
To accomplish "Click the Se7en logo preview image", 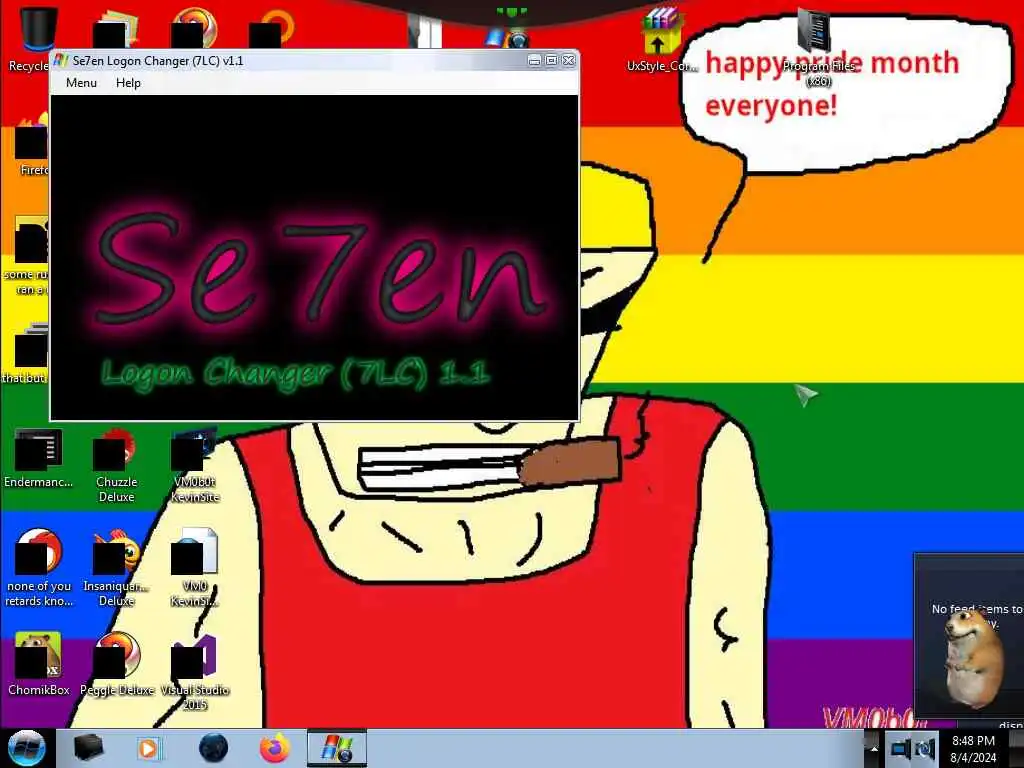I will (314, 257).
